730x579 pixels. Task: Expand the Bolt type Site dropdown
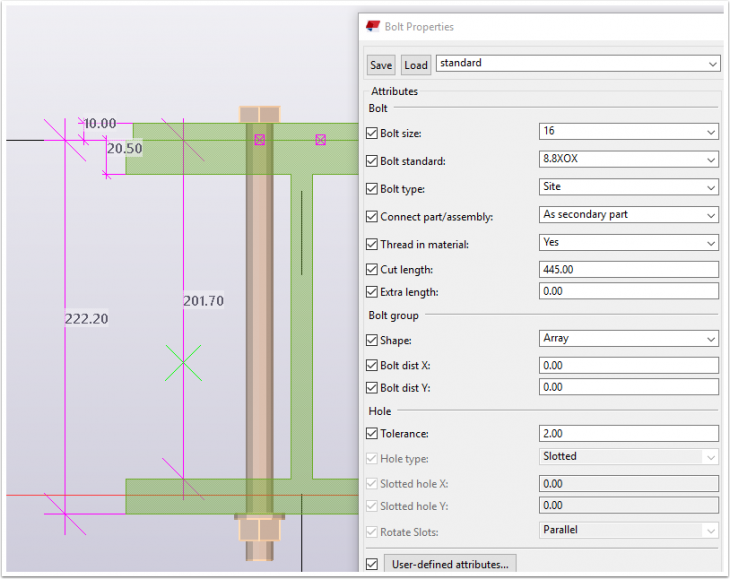[x=627, y=187]
